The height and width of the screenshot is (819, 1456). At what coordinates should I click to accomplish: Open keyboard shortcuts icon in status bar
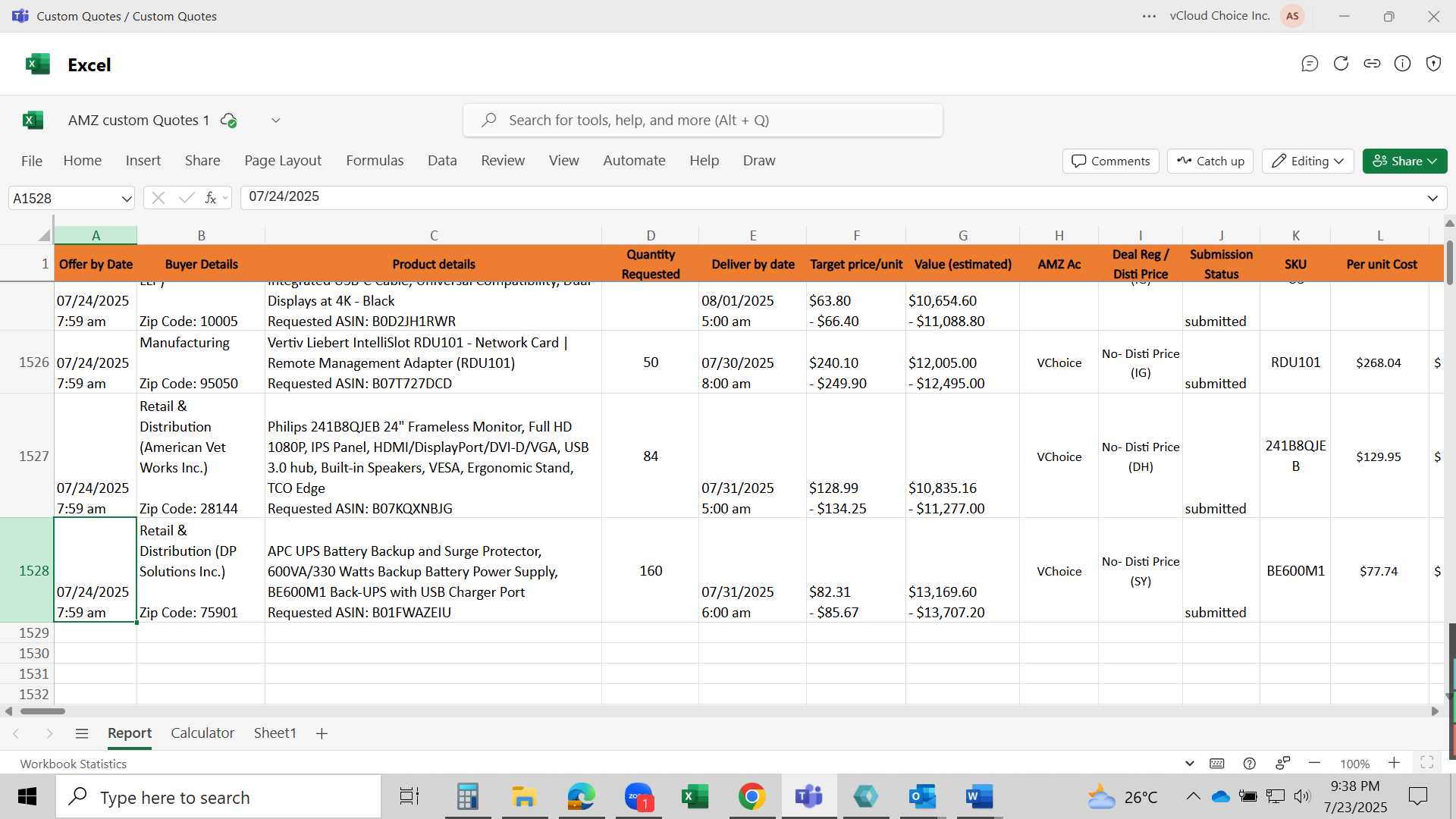[x=1217, y=764]
